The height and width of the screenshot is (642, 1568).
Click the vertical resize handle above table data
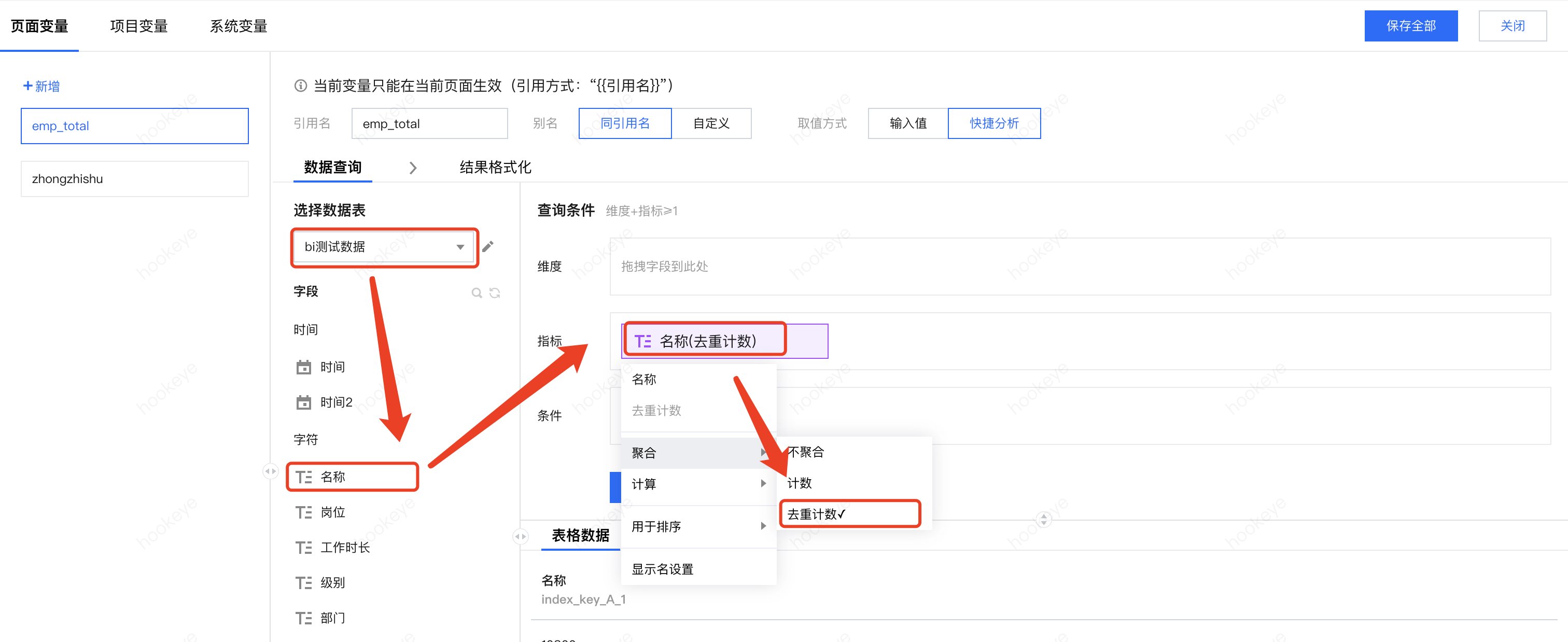(x=1043, y=519)
